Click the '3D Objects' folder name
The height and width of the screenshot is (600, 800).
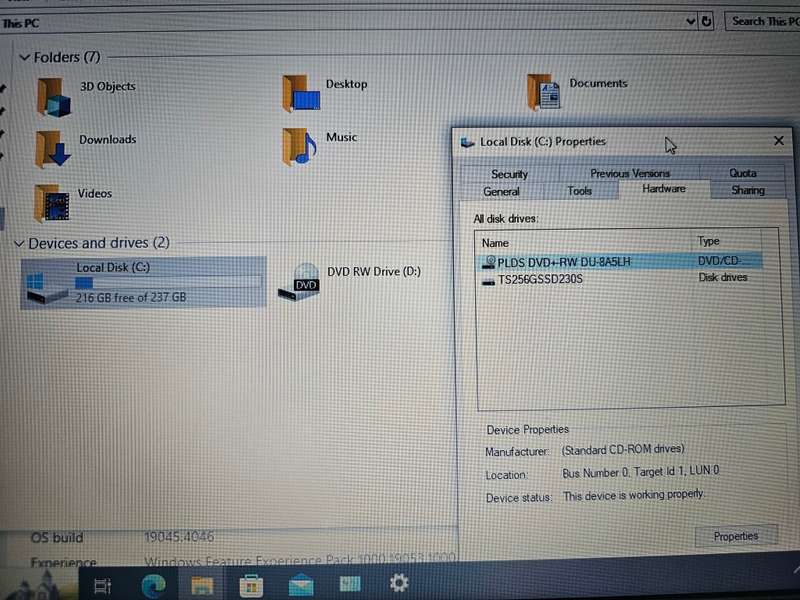[108, 86]
